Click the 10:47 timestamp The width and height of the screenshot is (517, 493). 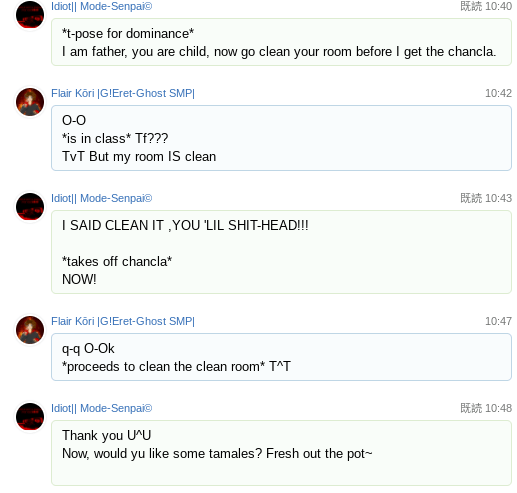pos(498,321)
